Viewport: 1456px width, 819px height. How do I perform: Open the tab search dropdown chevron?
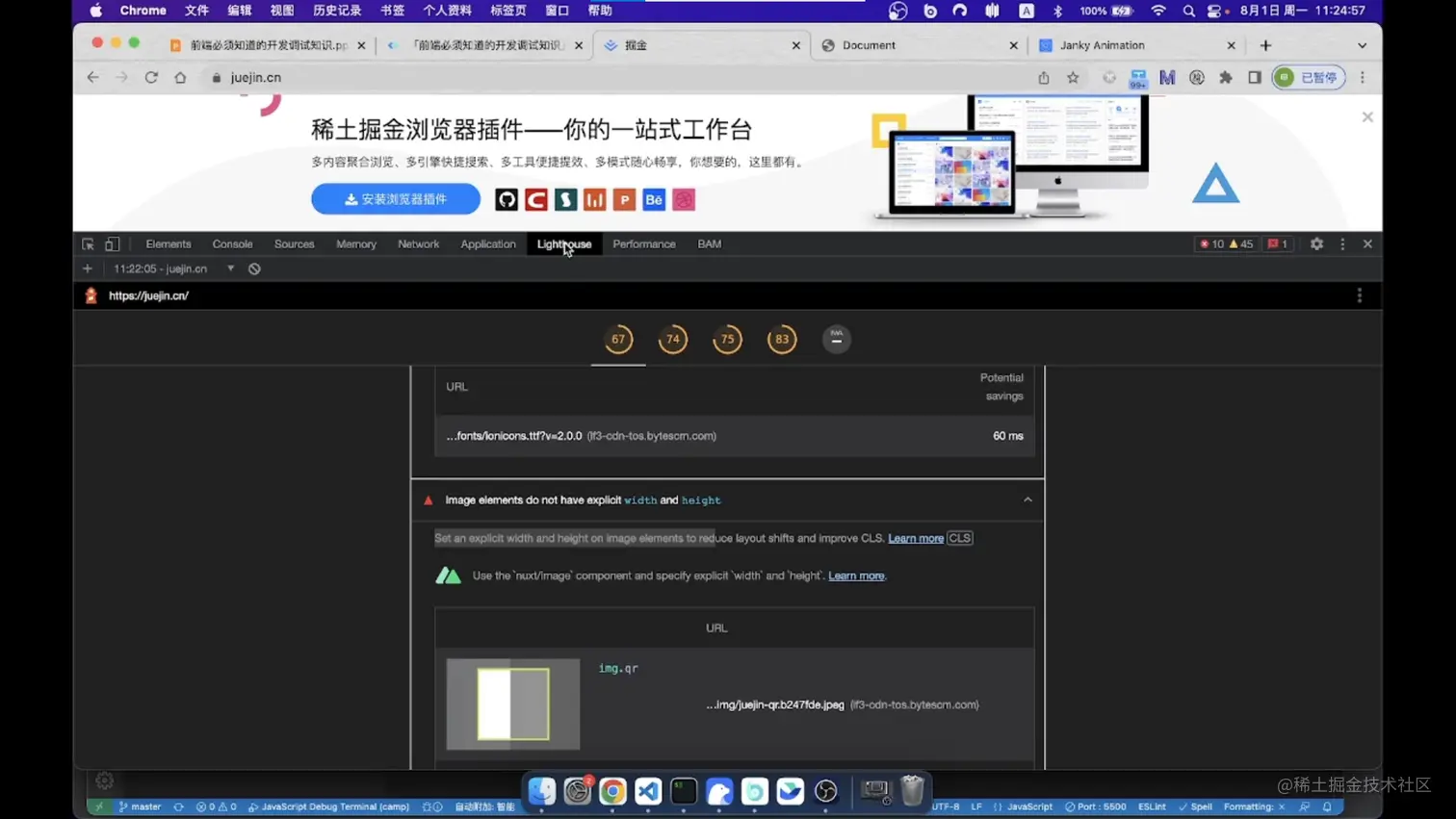(1362, 45)
